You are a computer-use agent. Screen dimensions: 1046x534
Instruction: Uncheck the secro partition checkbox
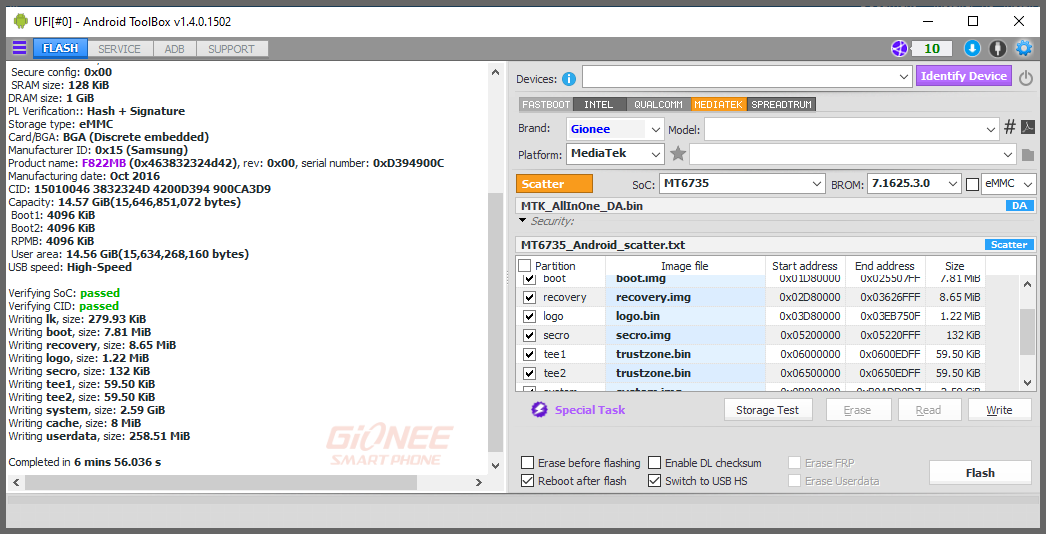(x=530, y=335)
